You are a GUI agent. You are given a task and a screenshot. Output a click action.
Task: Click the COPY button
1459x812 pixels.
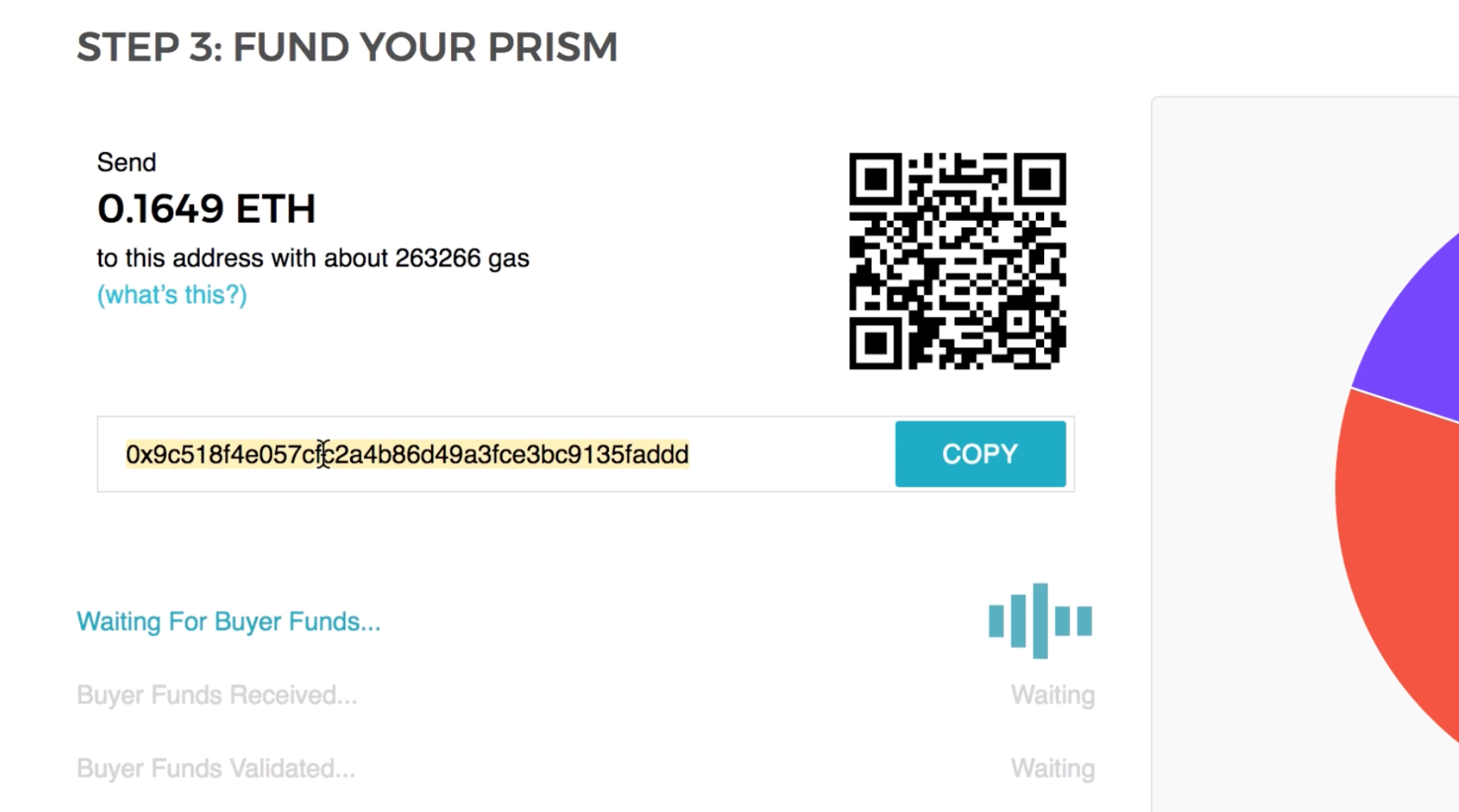tap(979, 454)
